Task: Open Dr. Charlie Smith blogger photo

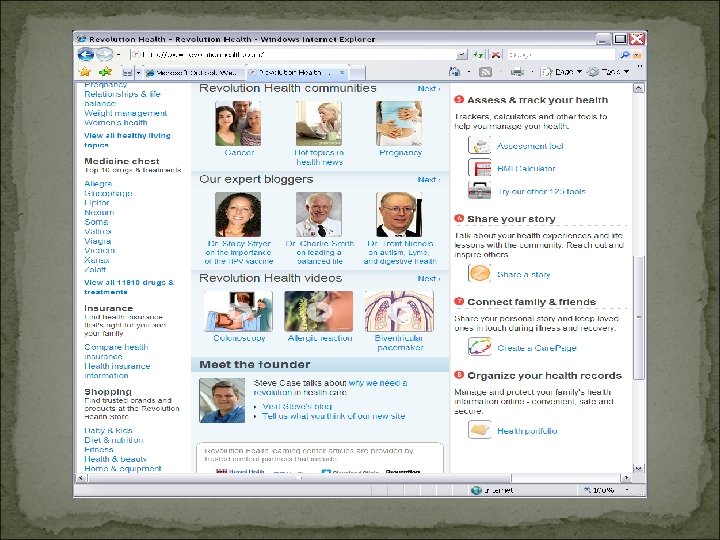Action: (x=319, y=214)
